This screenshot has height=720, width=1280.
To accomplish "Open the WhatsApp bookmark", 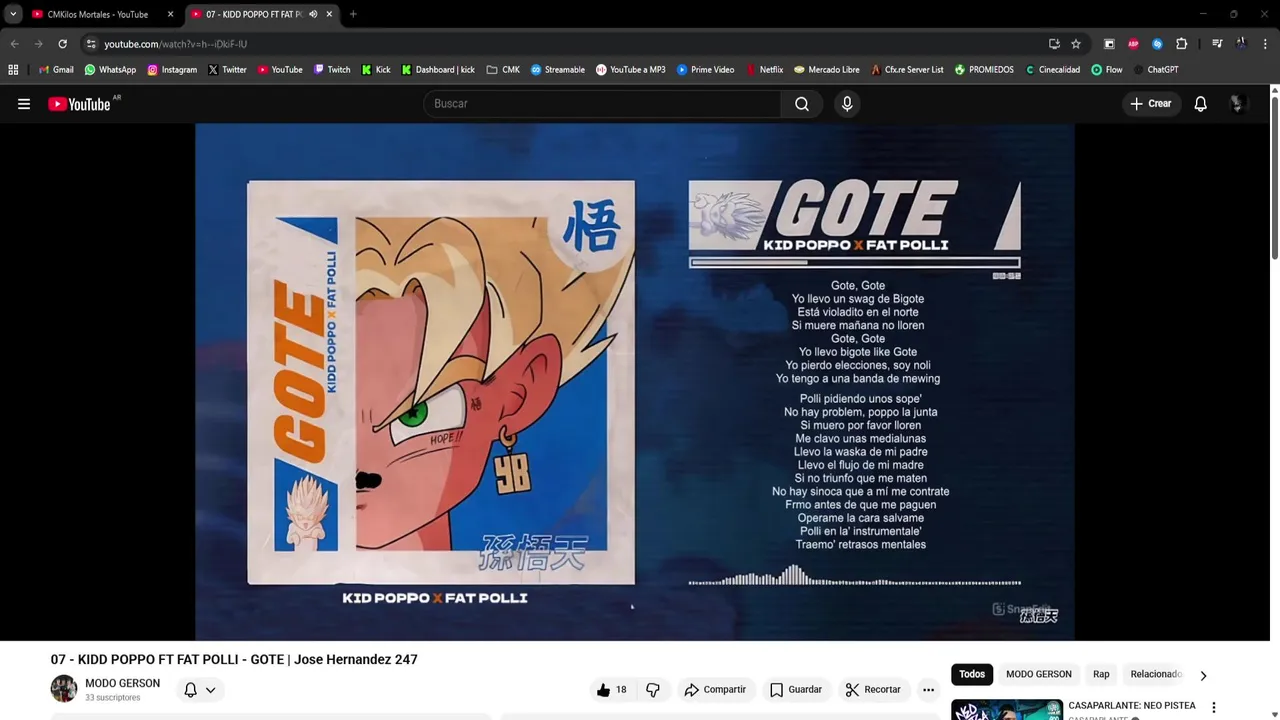I will (x=110, y=70).
